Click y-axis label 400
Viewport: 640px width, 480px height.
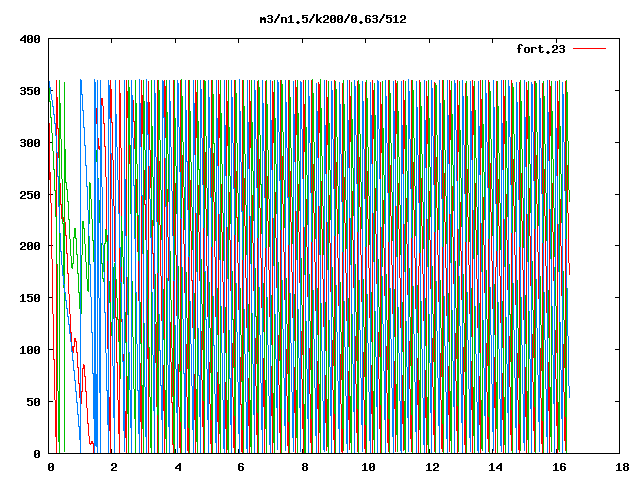[x=30, y=39]
